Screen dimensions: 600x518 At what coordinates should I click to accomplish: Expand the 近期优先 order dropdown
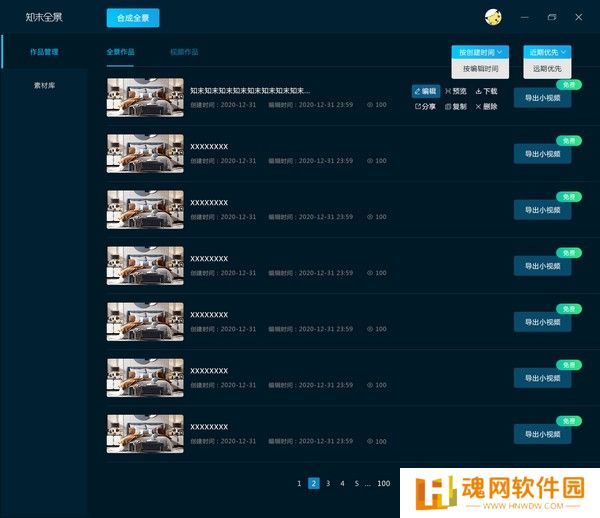coord(547,51)
